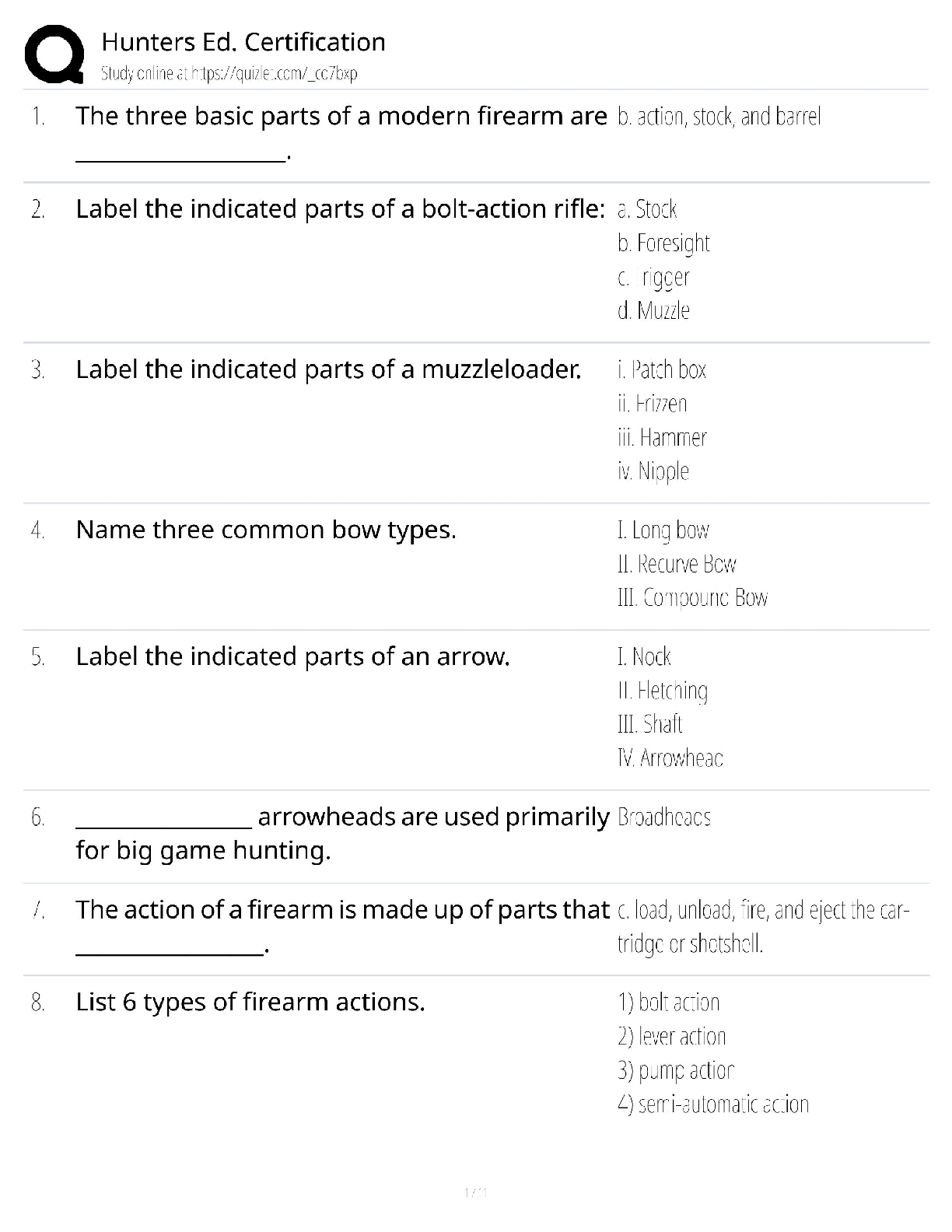The width and height of the screenshot is (952, 1232).
Task: Click the arrow parts label question
Action: 292,656
